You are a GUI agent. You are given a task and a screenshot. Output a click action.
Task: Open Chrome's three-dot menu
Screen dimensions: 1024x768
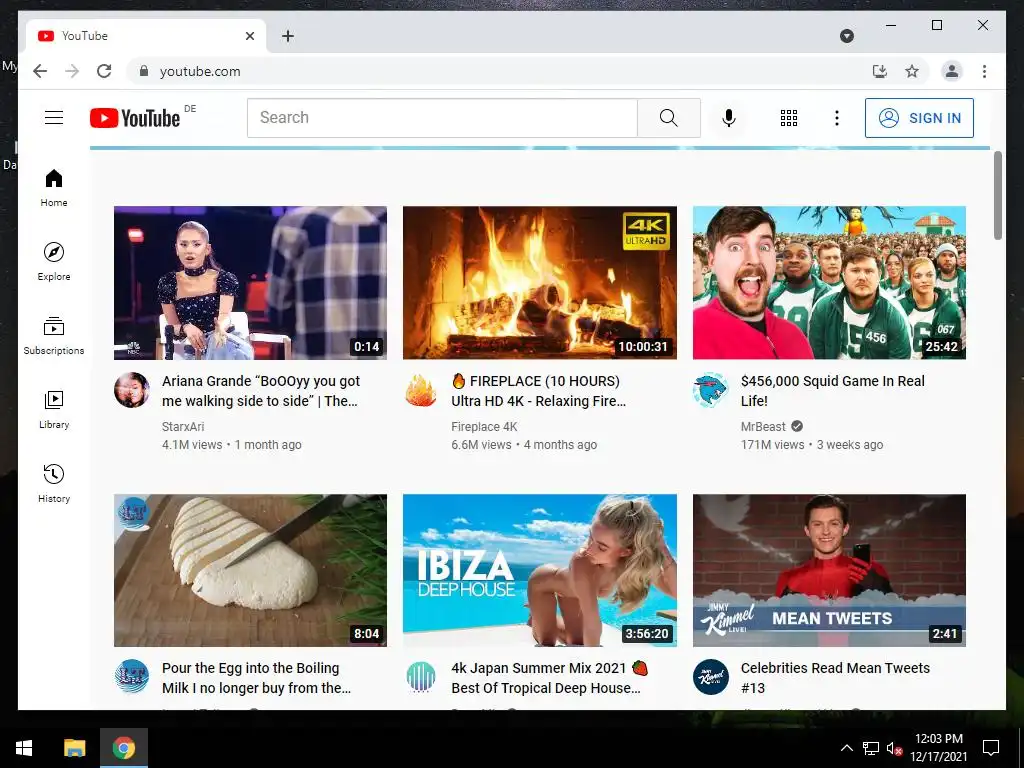984,71
